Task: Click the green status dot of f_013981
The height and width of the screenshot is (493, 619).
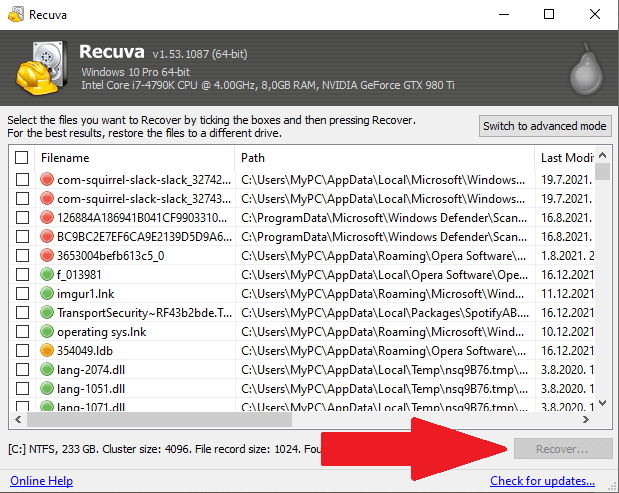Action: pos(47,274)
